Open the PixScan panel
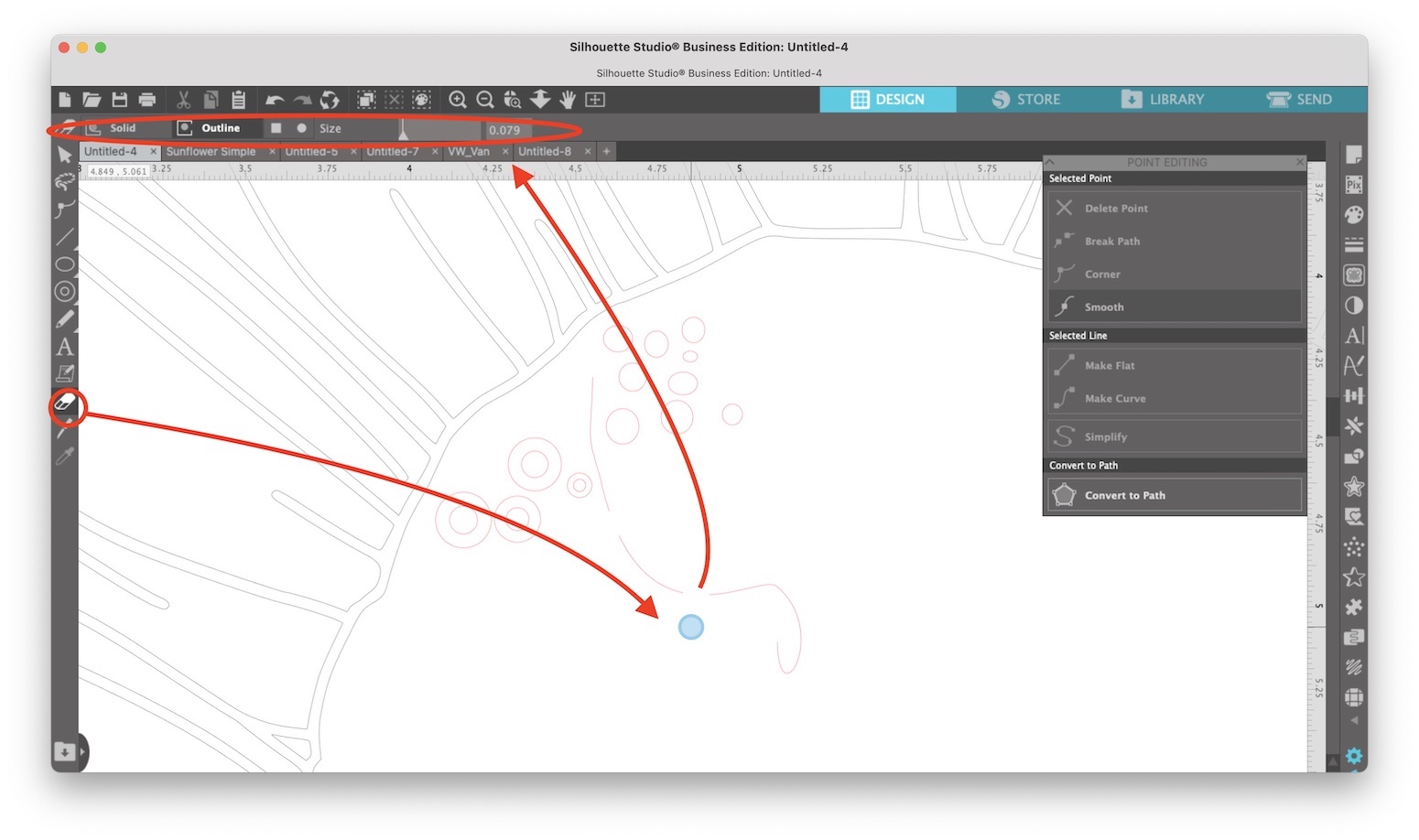Screen dimensions: 1419x840 pos(1354,185)
